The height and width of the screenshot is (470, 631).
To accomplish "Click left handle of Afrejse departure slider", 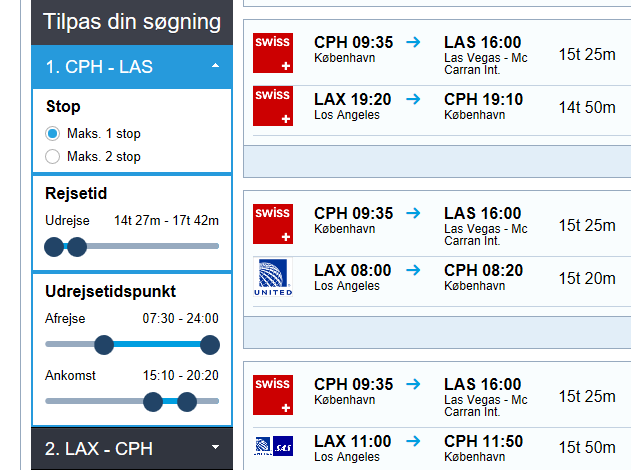I will tap(104, 345).
